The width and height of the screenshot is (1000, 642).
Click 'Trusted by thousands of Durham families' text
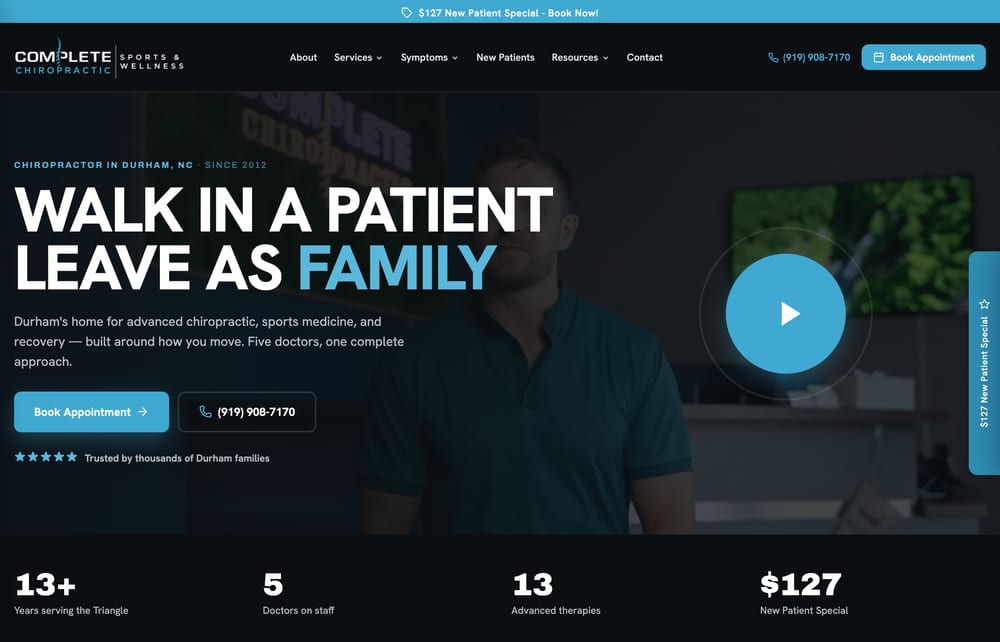177,458
